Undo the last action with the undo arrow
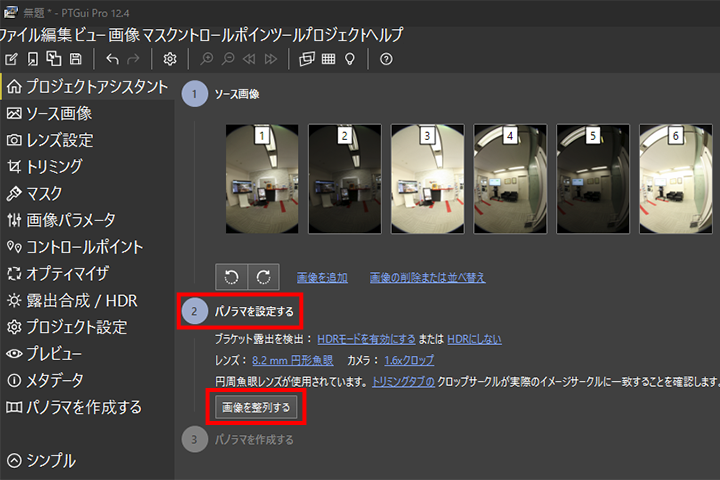This screenshot has width=720, height=480. [x=112, y=59]
